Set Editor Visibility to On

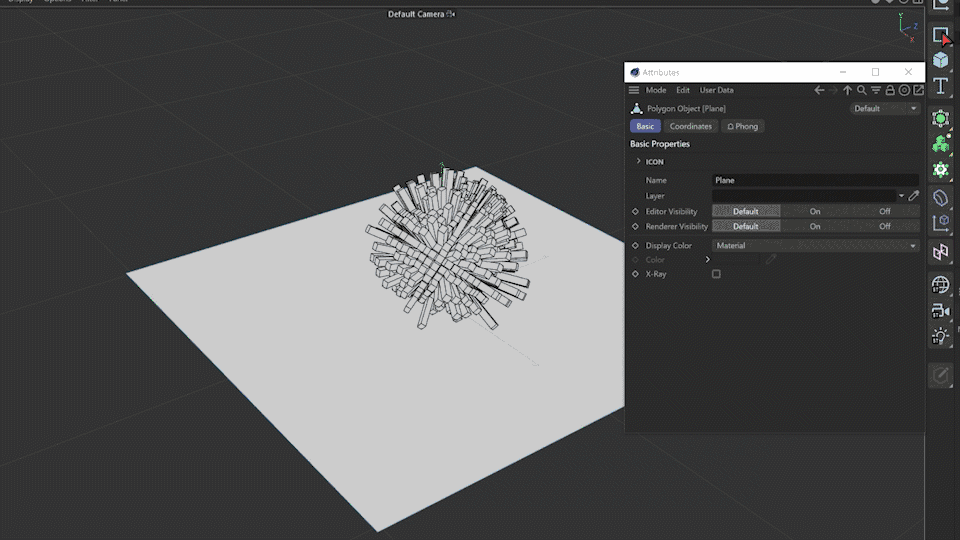[x=815, y=211]
